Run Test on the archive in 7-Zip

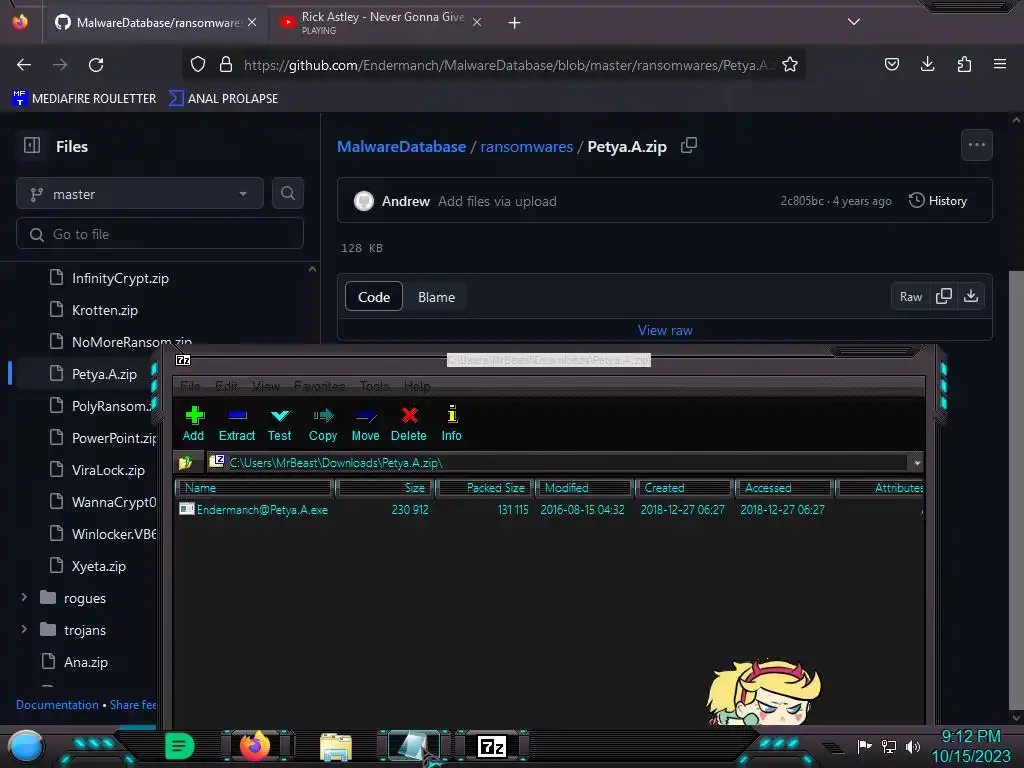[x=280, y=423]
